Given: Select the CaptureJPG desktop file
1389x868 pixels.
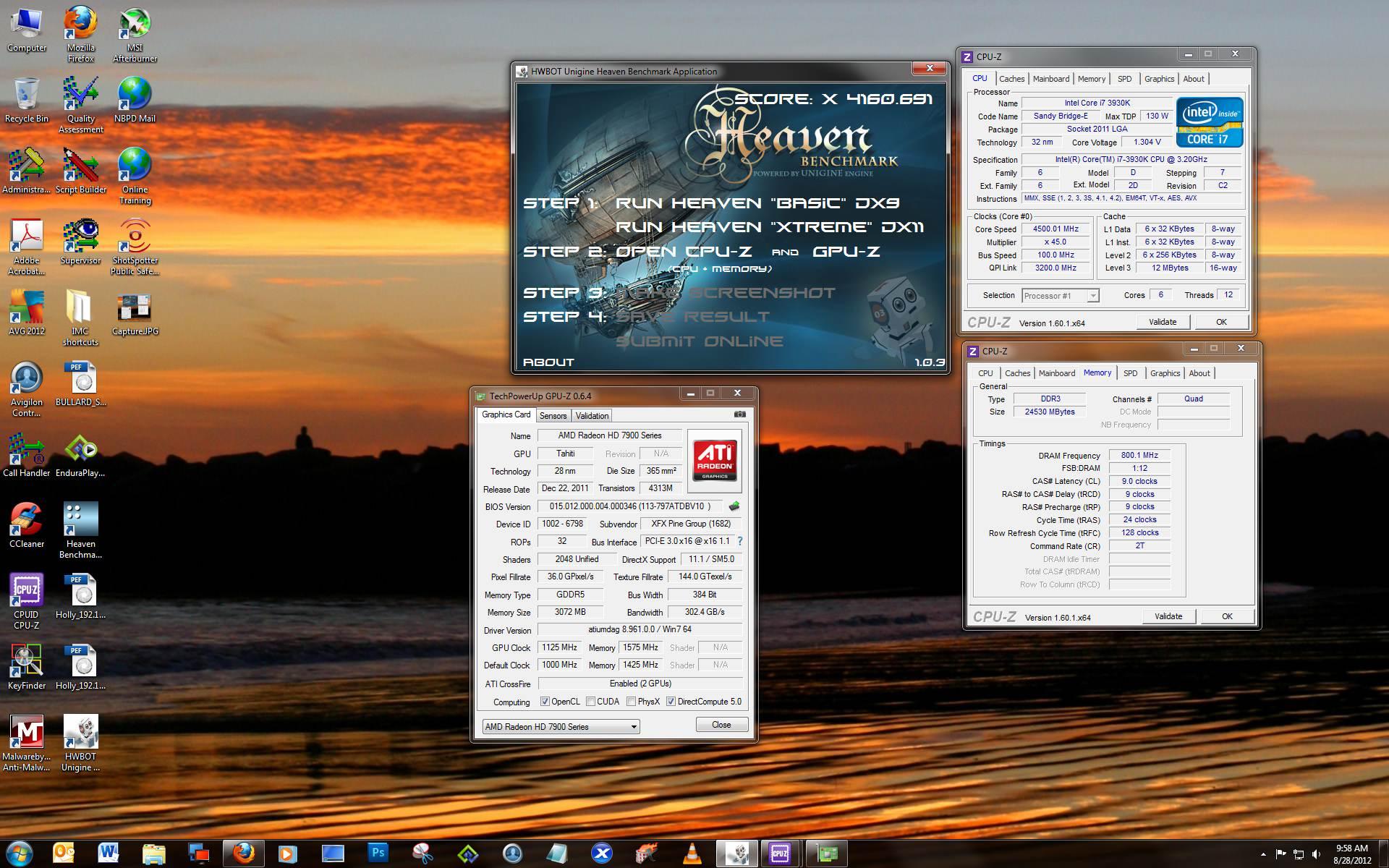Looking at the screenshot, I should pos(135,312).
